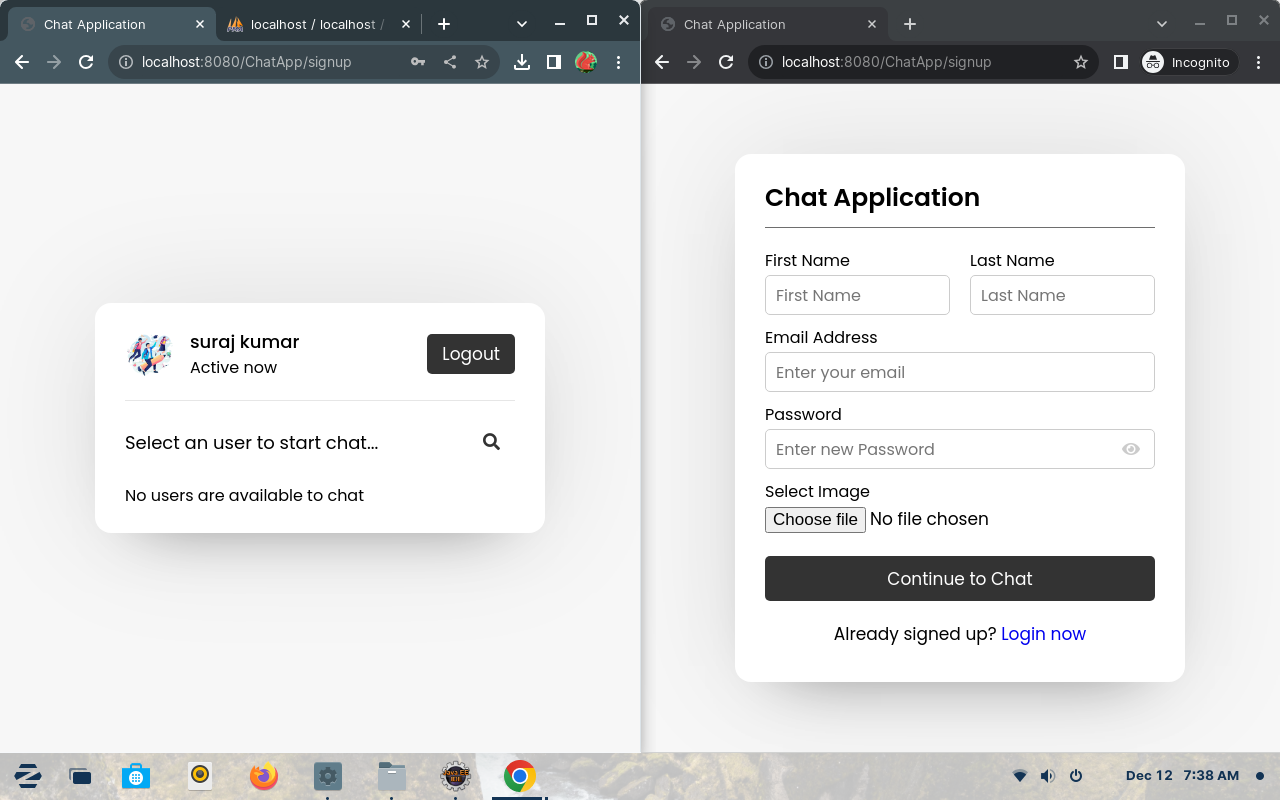Open the saved password key icon
The width and height of the screenshot is (1280, 800).
[418, 62]
